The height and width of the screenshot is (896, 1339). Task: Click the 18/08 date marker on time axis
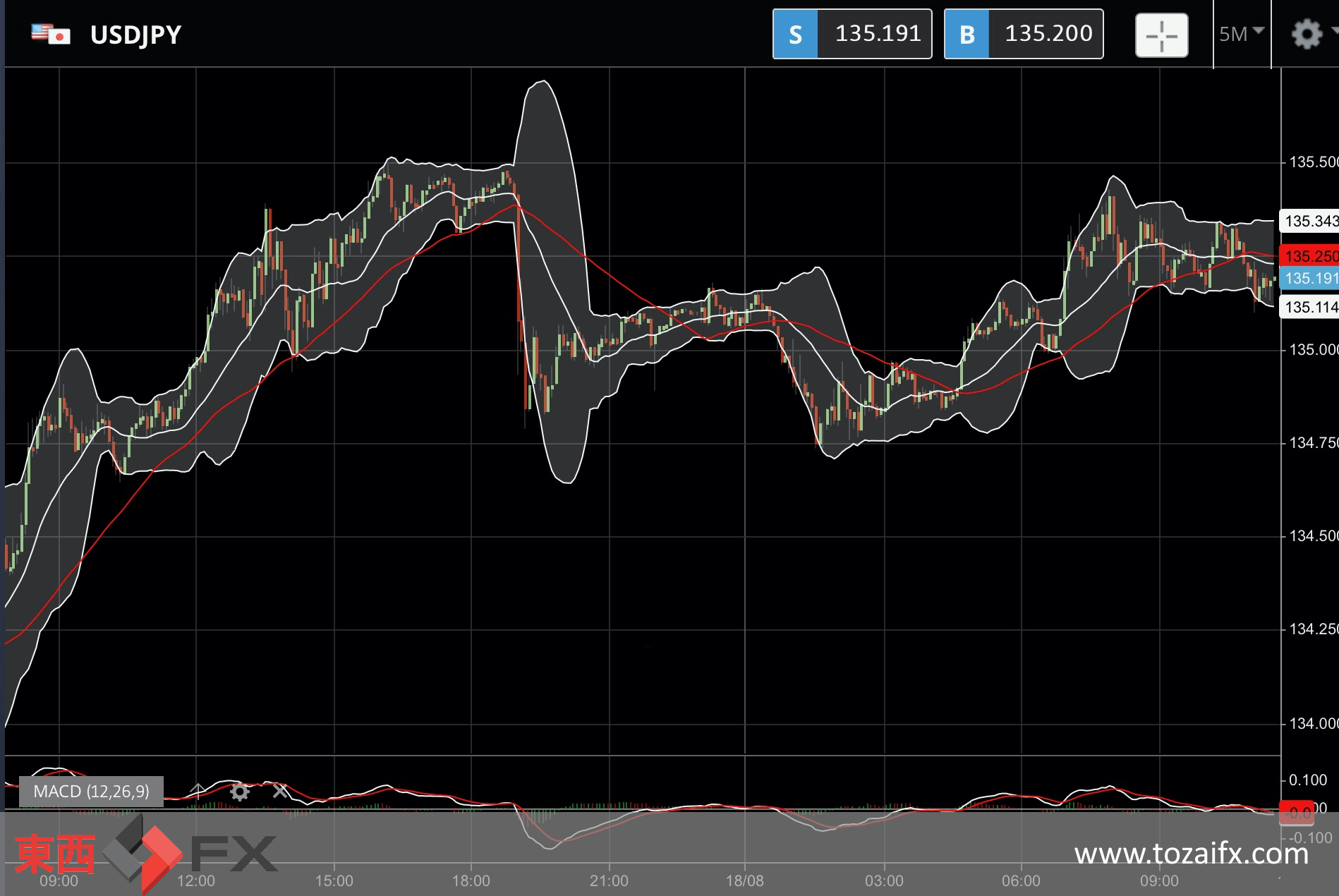pos(745,880)
